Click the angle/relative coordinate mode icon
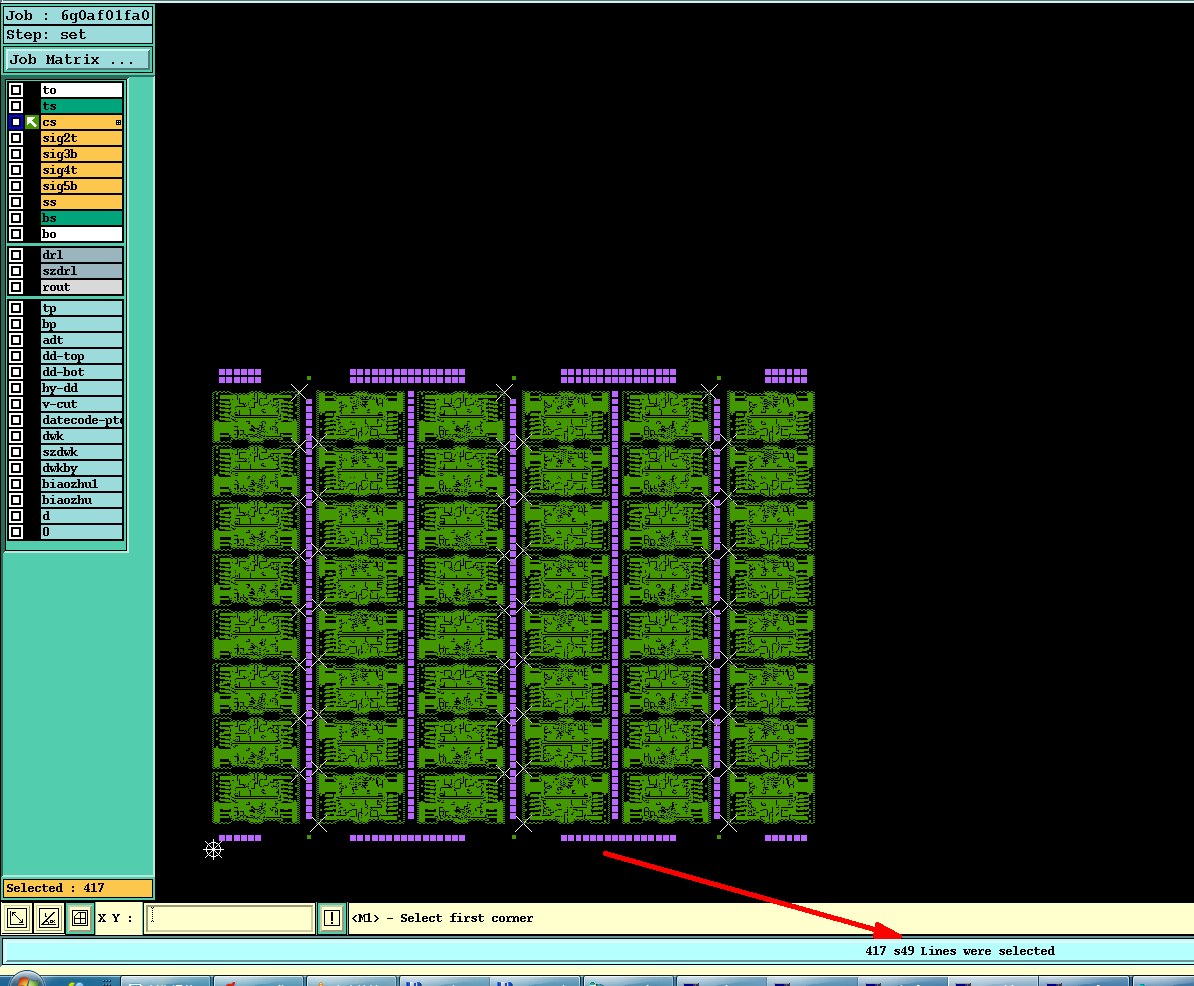 click(x=49, y=917)
